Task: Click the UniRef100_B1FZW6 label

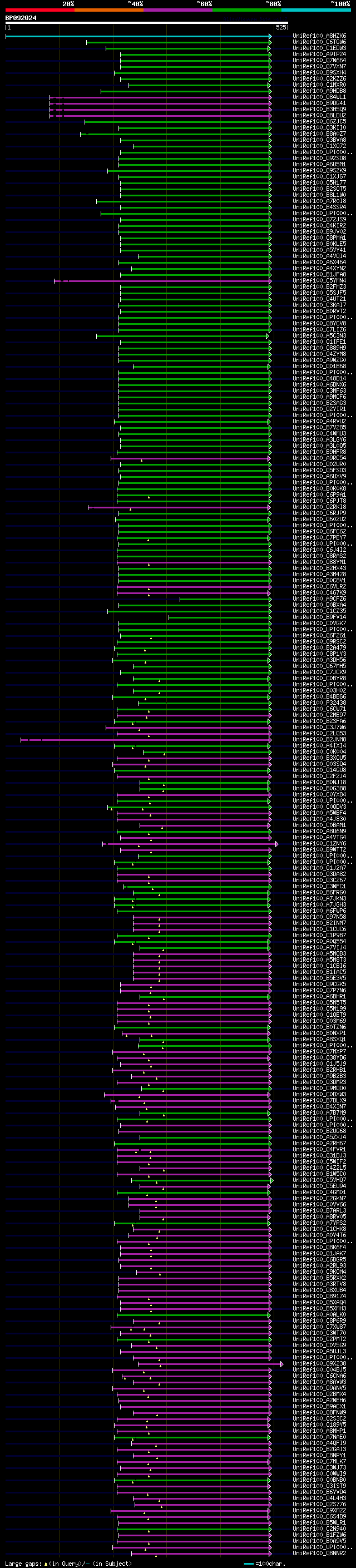Action: (x=319, y=1535)
